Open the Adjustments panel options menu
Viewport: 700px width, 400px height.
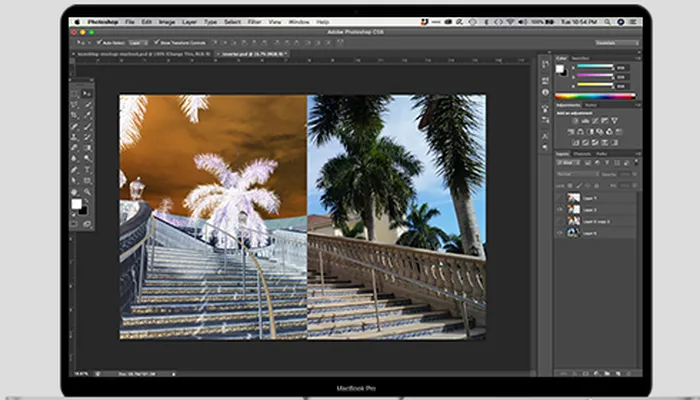(x=638, y=105)
